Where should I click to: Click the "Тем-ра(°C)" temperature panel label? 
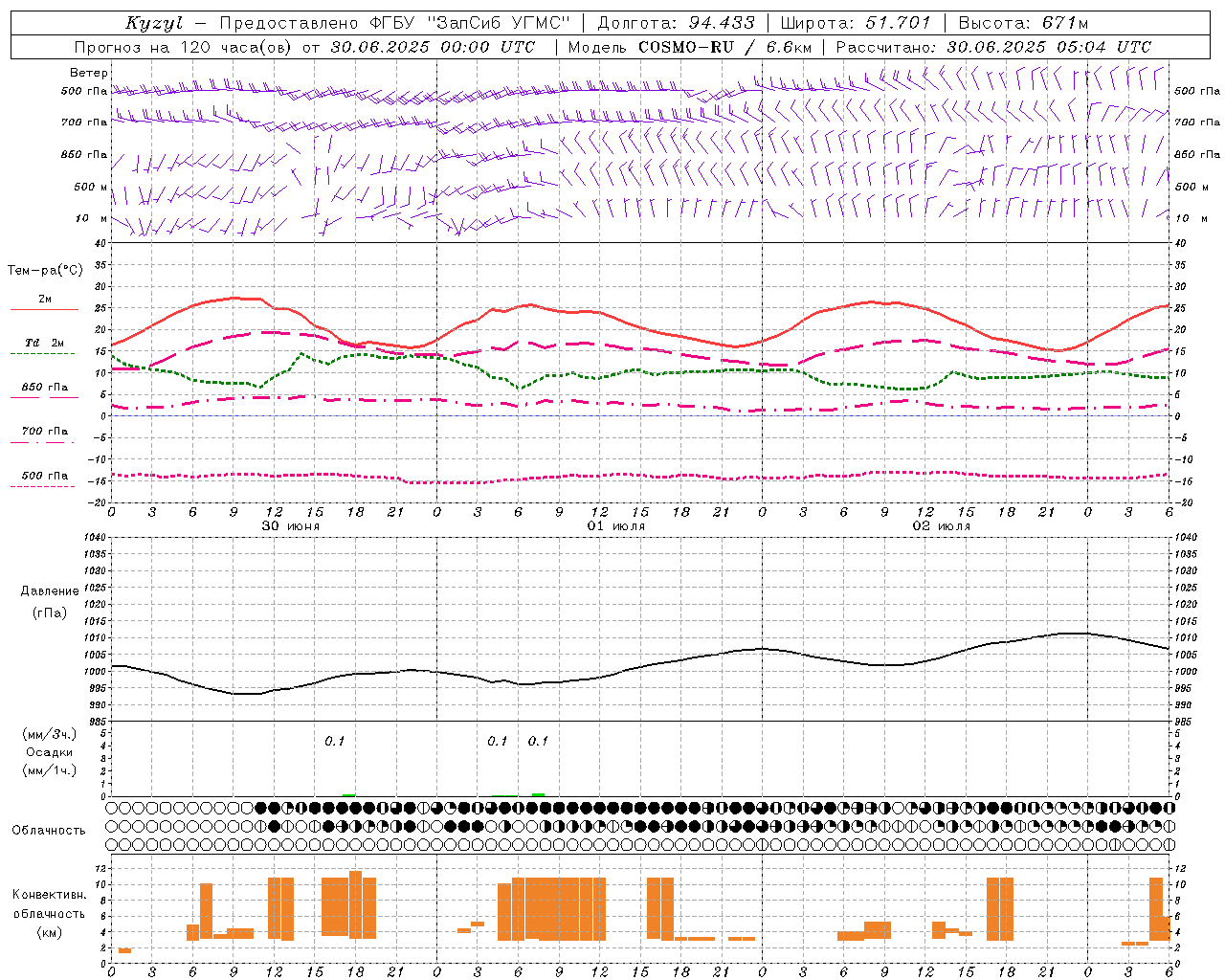[x=45, y=271]
